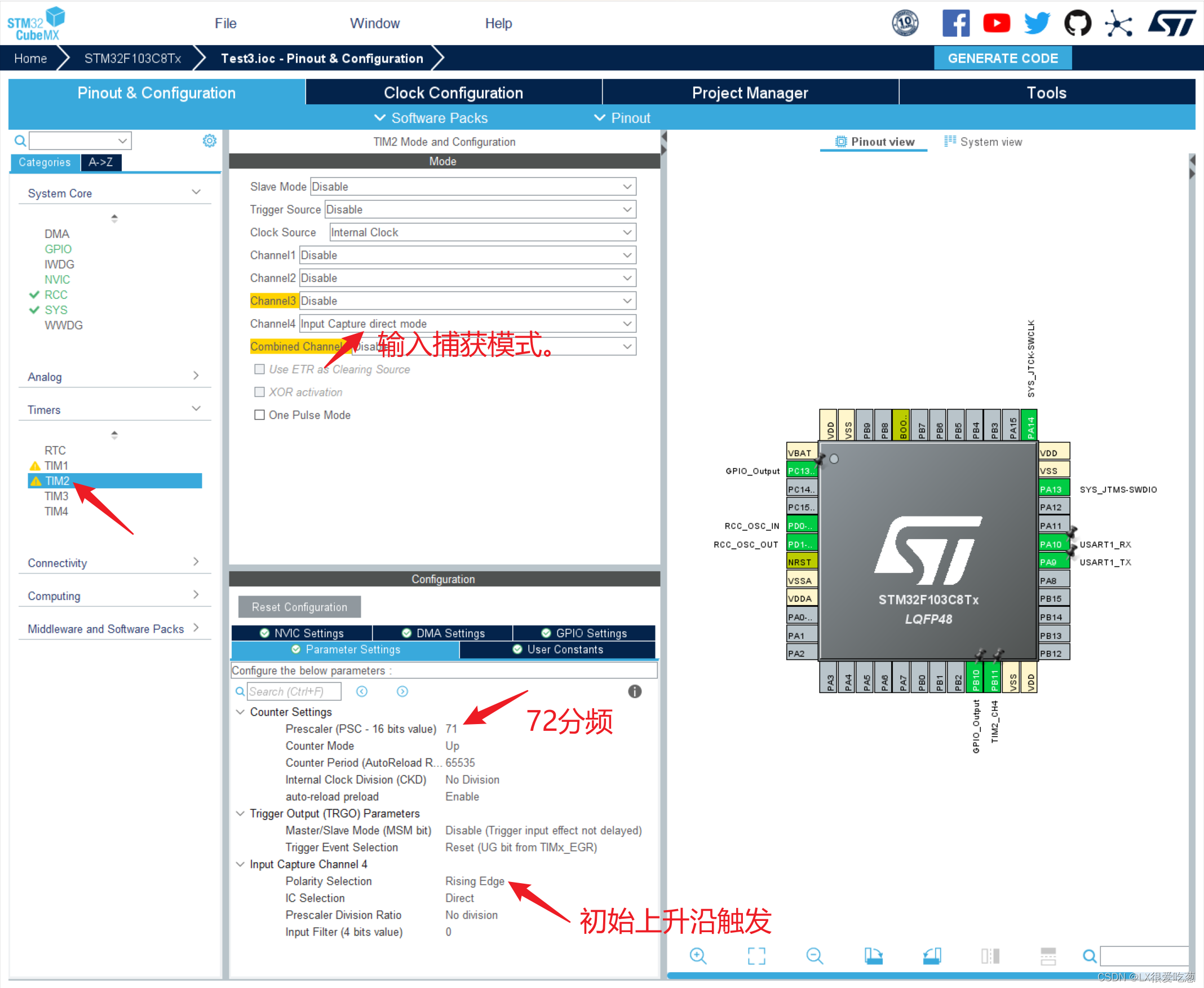Screen dimensions: 1204x988
Task: Go to the previous parameter search result
Action: [x=362, y=691]
